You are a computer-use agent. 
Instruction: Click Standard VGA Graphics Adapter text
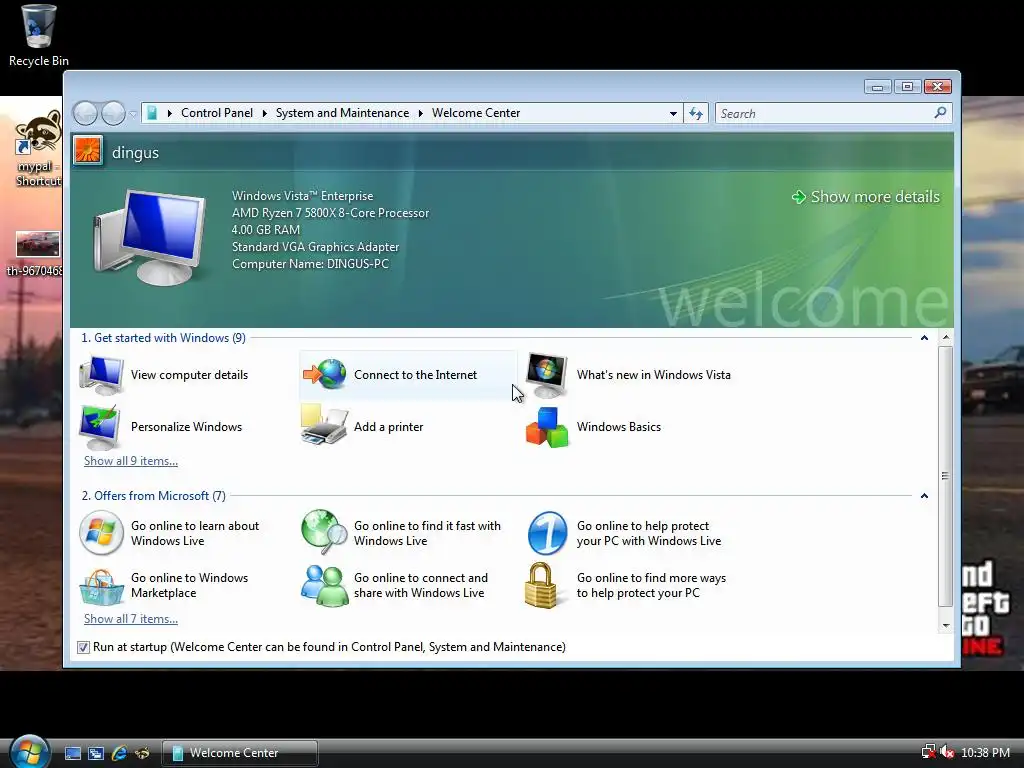315,247
